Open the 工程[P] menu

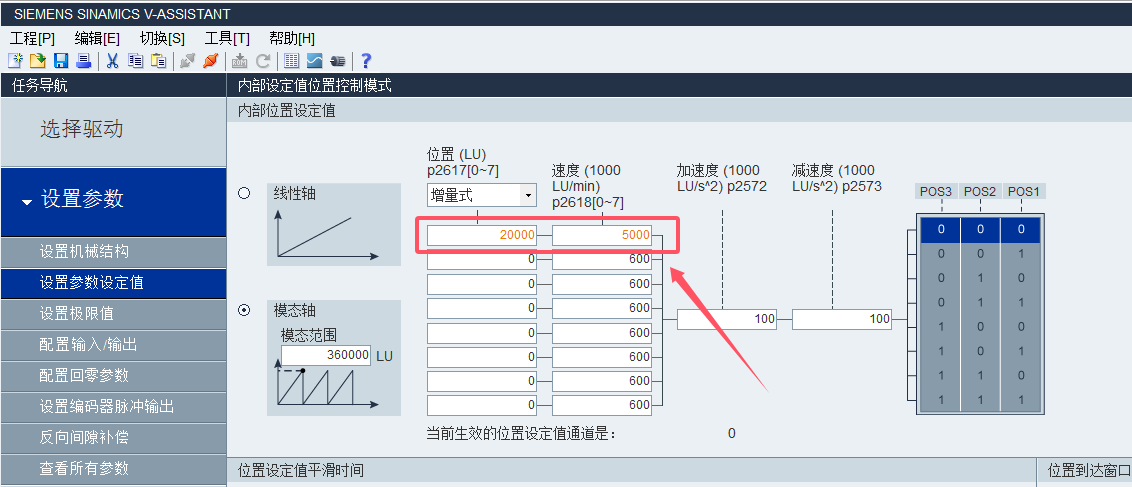coord(33,38)
